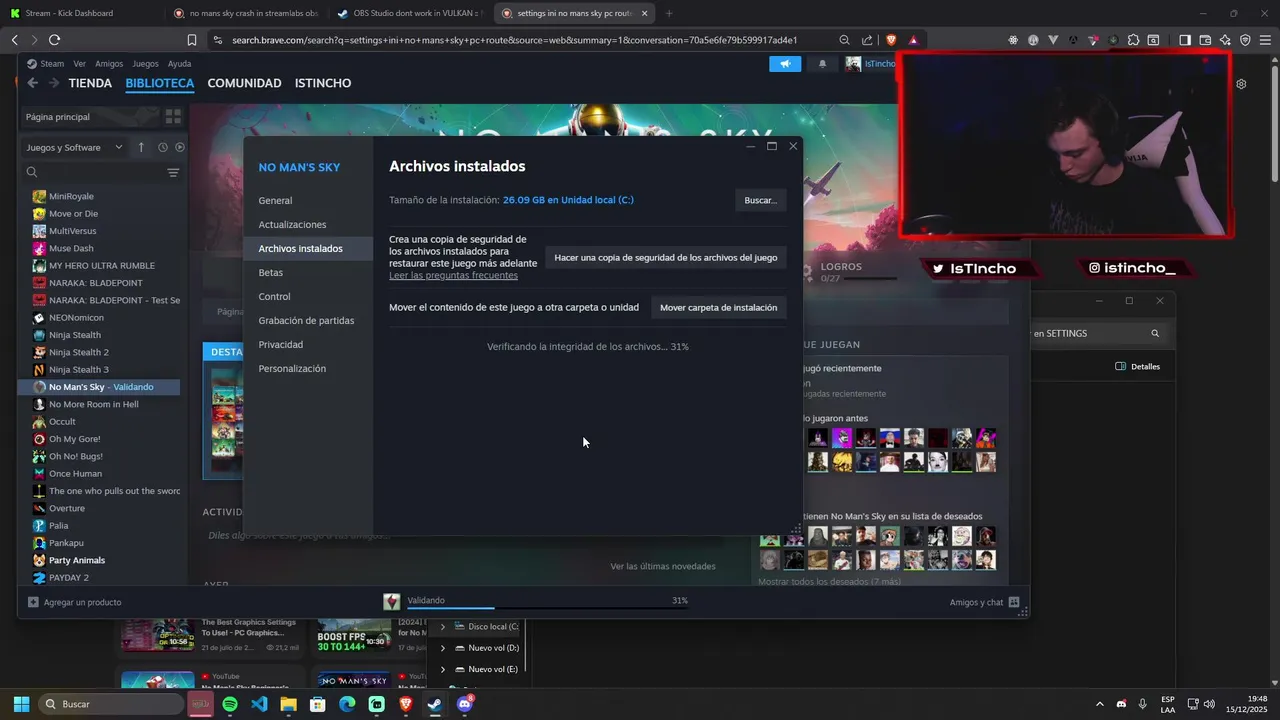1280x720 pixels.
Task: Expand Nuevo vol (E:) tree node
Action: coord(443,669)
